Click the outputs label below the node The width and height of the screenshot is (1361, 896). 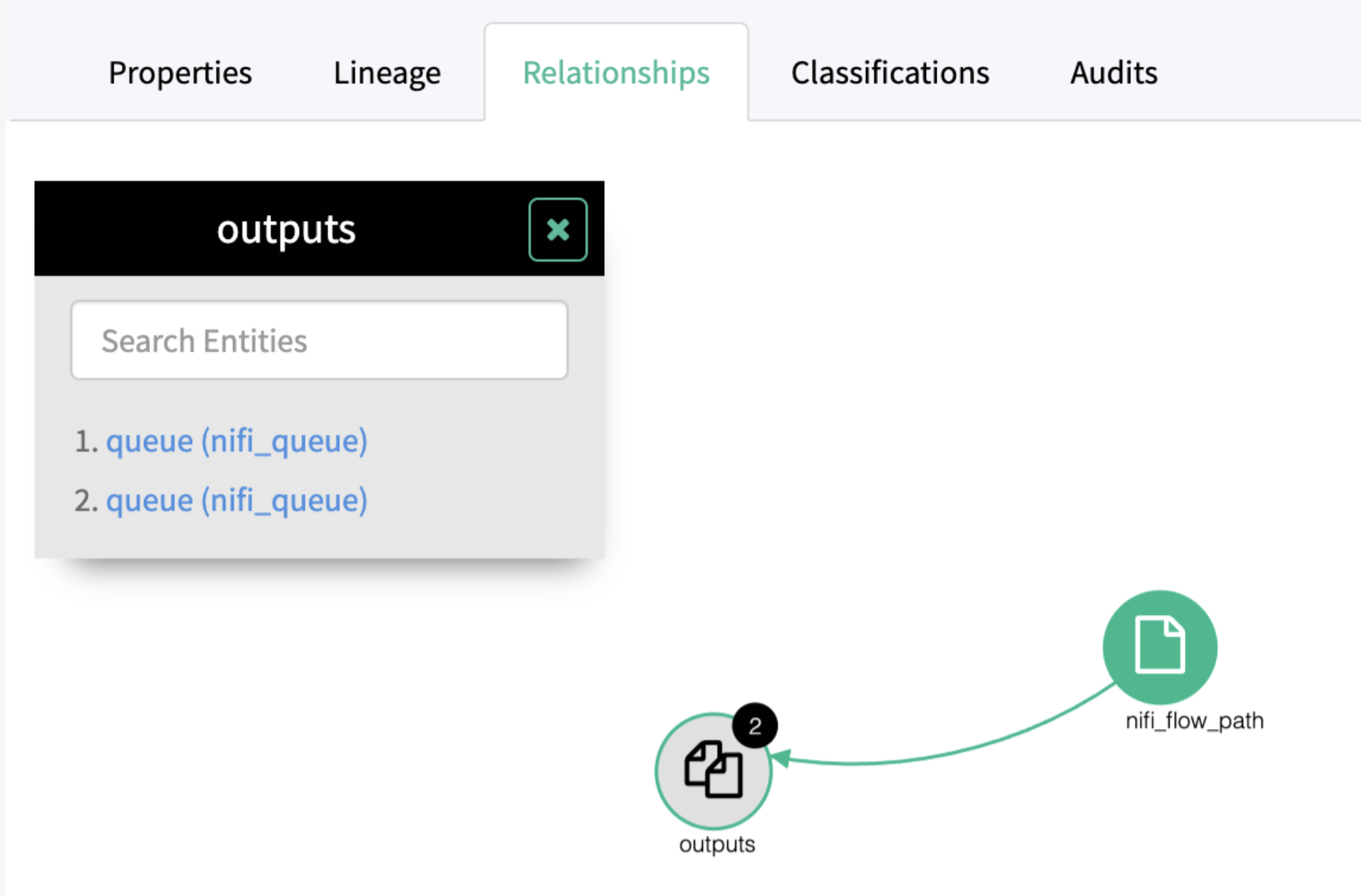click(717, 845)
